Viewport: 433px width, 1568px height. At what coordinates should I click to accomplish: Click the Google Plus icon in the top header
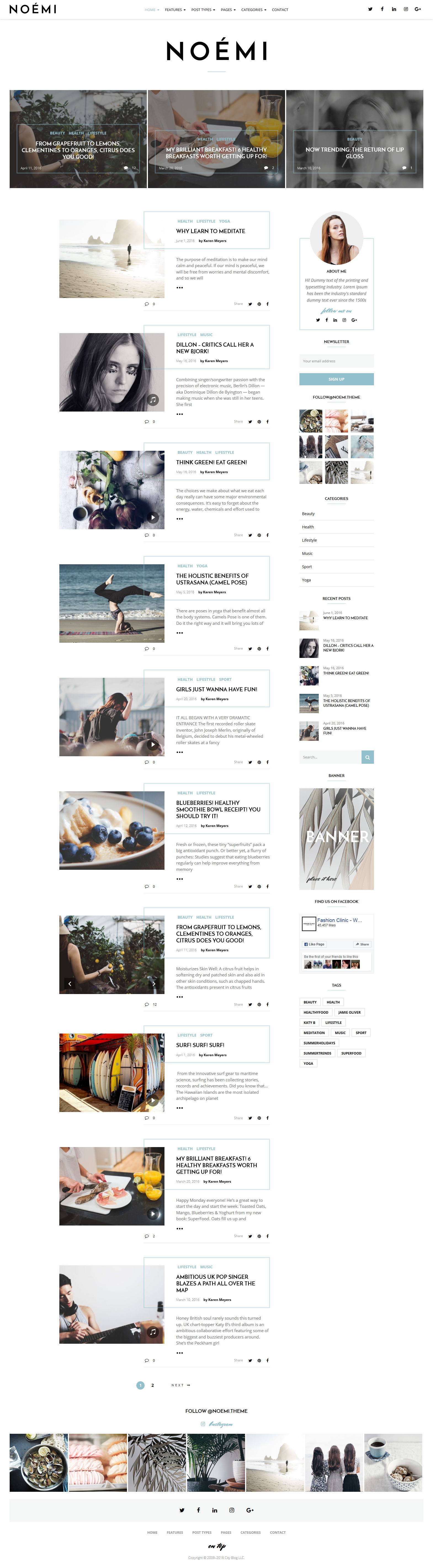point(418,9)
